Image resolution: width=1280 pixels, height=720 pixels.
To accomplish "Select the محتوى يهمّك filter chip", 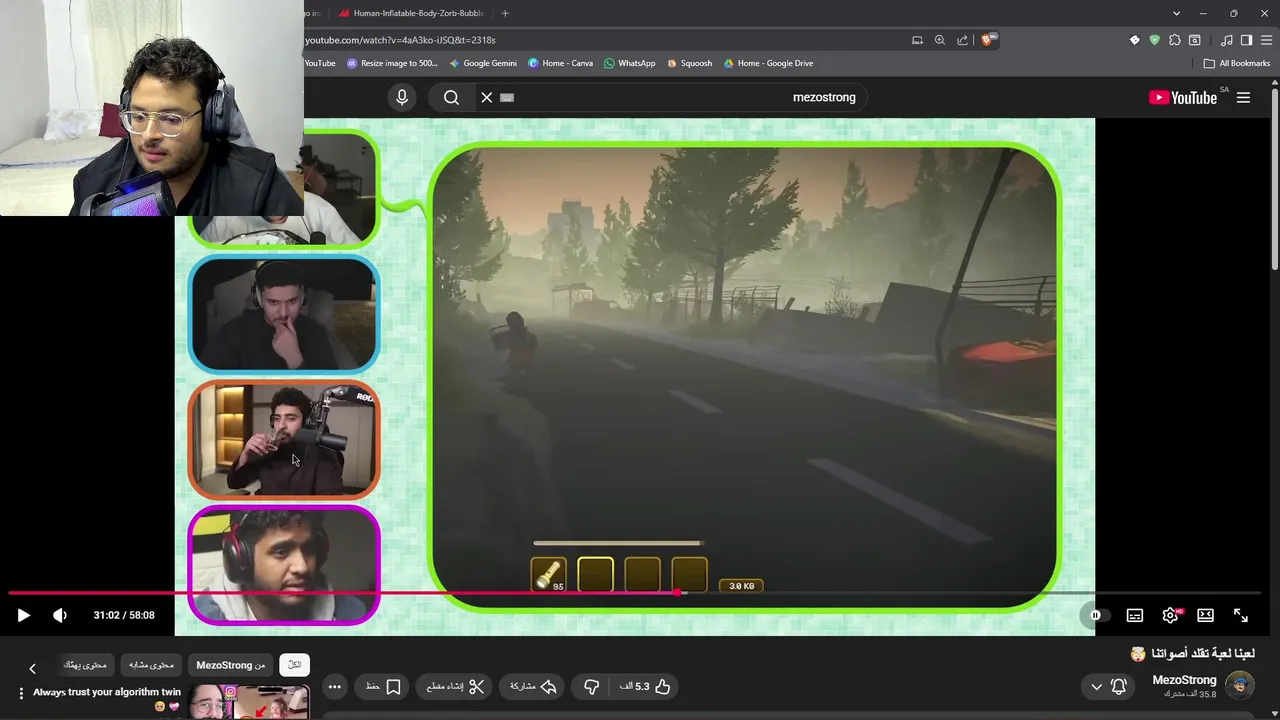I will 85,665.
